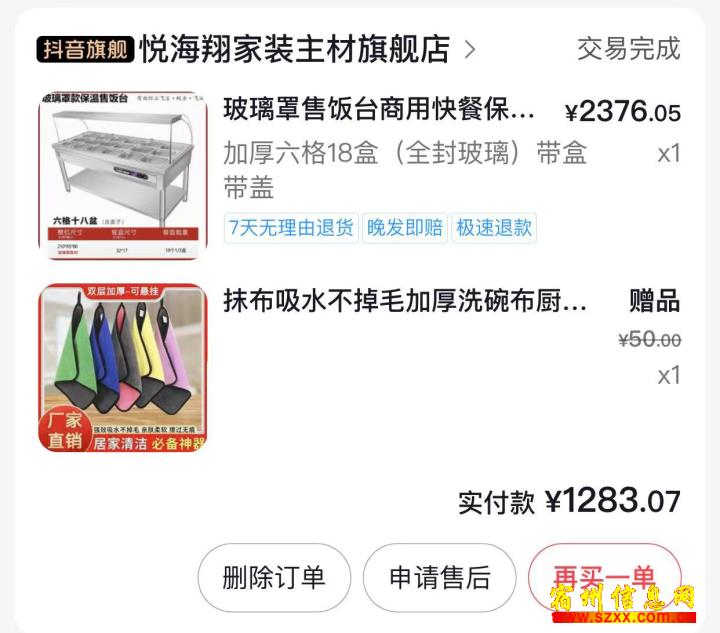Tap the 晚发即赔 tag

coord(405,228)
